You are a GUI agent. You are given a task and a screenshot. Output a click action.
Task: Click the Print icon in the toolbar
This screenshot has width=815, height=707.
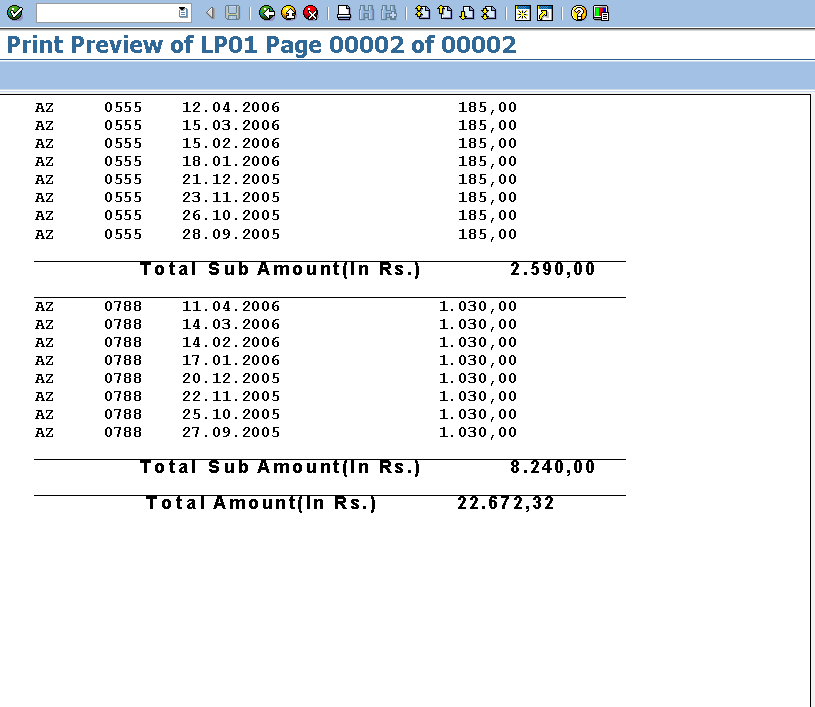point(343,13)
